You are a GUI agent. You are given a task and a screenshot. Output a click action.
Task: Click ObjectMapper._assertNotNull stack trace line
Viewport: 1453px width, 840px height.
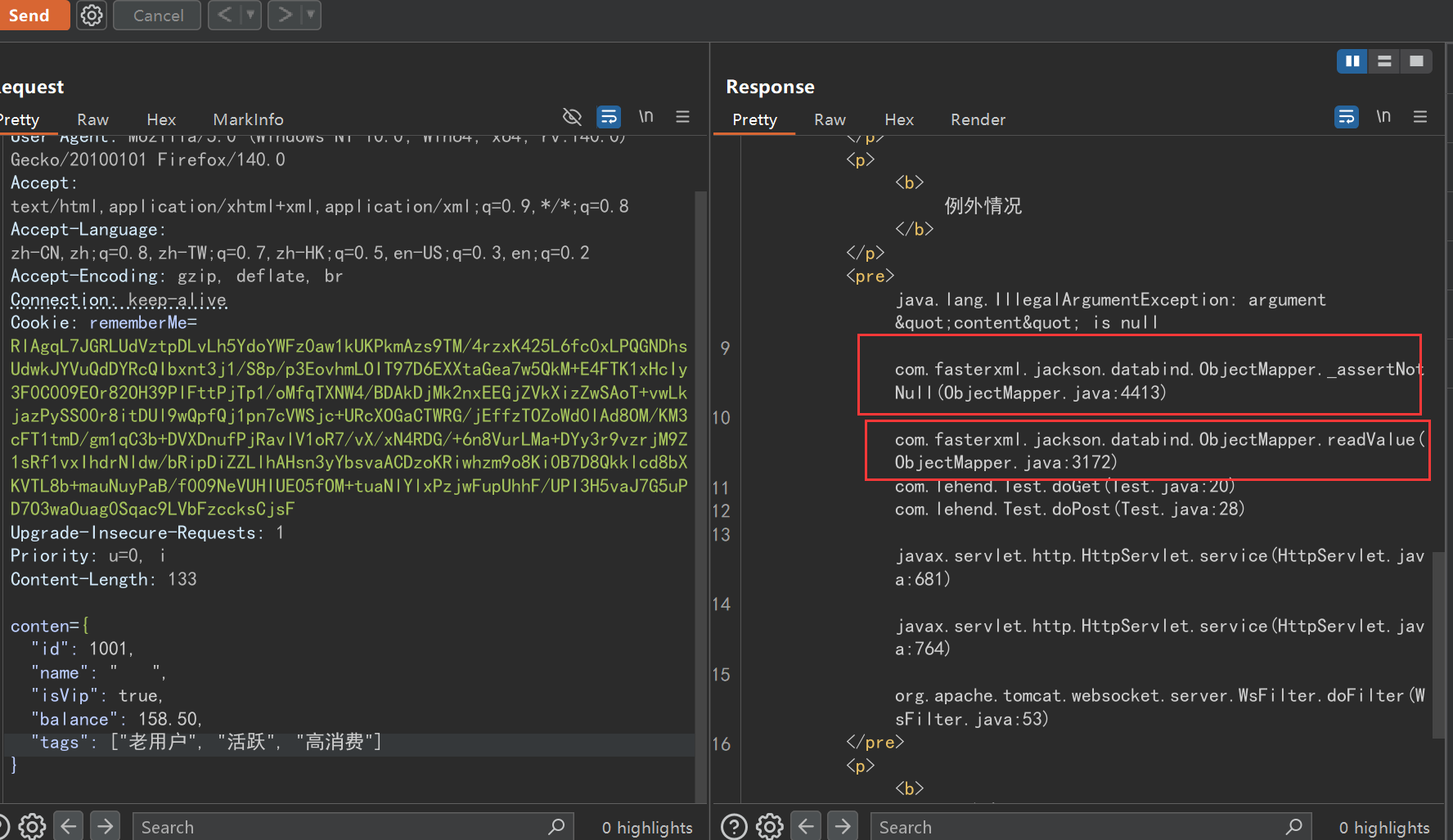1159,381
